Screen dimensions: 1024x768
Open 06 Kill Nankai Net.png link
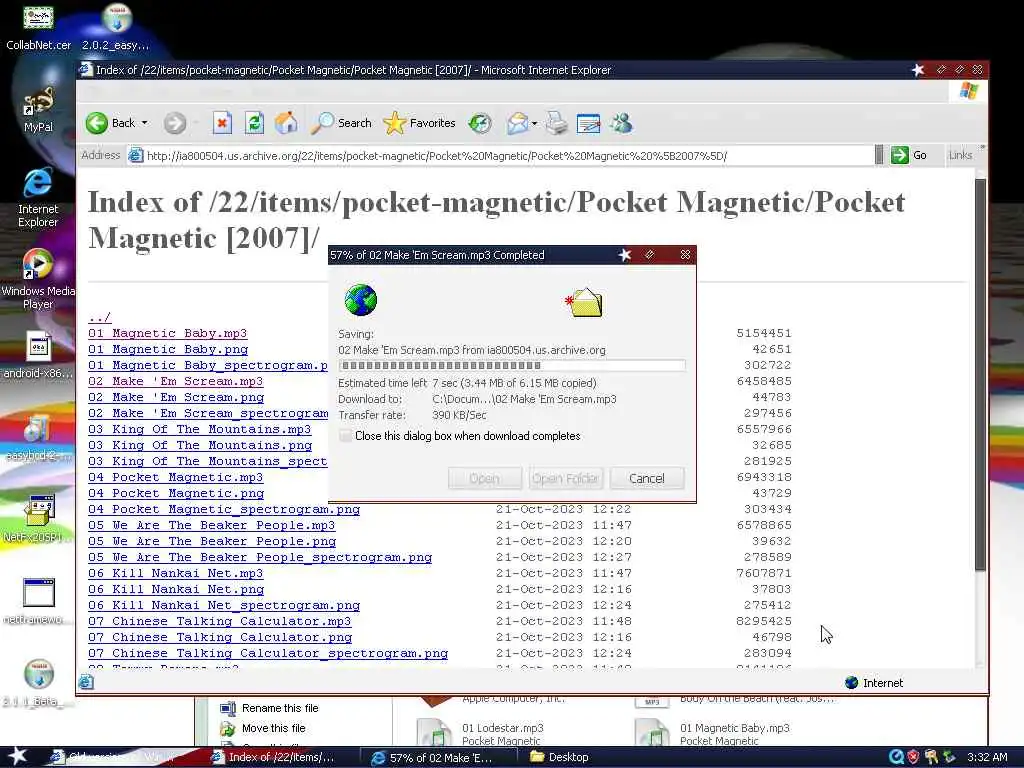click(176, 589)
